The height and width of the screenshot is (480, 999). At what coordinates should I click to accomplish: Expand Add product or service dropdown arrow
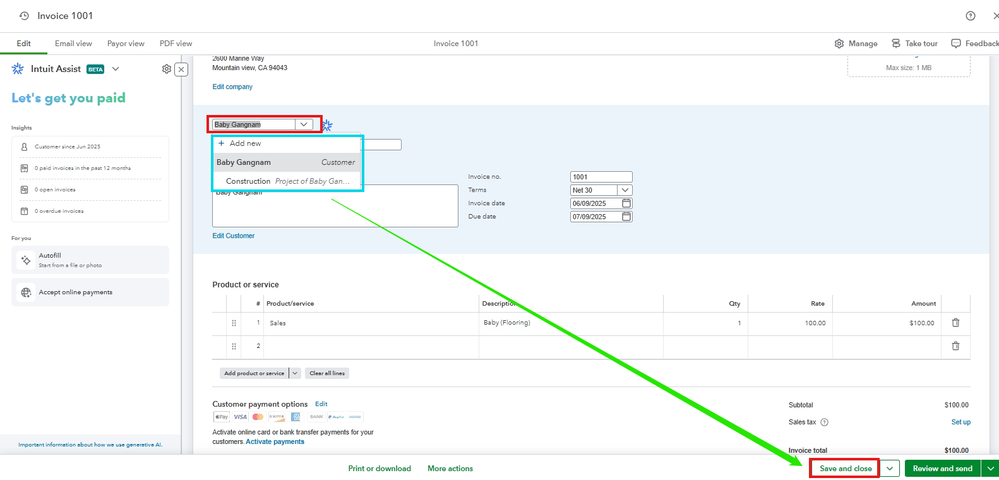tap(295, 373)
